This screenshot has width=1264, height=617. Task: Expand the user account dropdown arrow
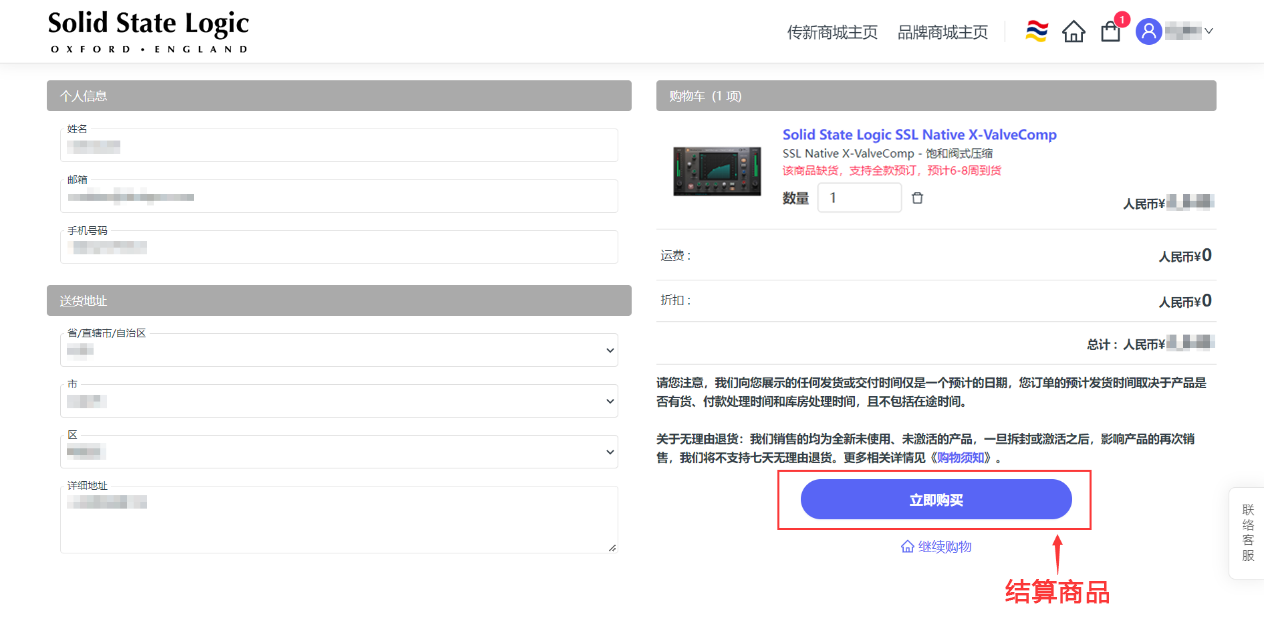coord(1209,31)
